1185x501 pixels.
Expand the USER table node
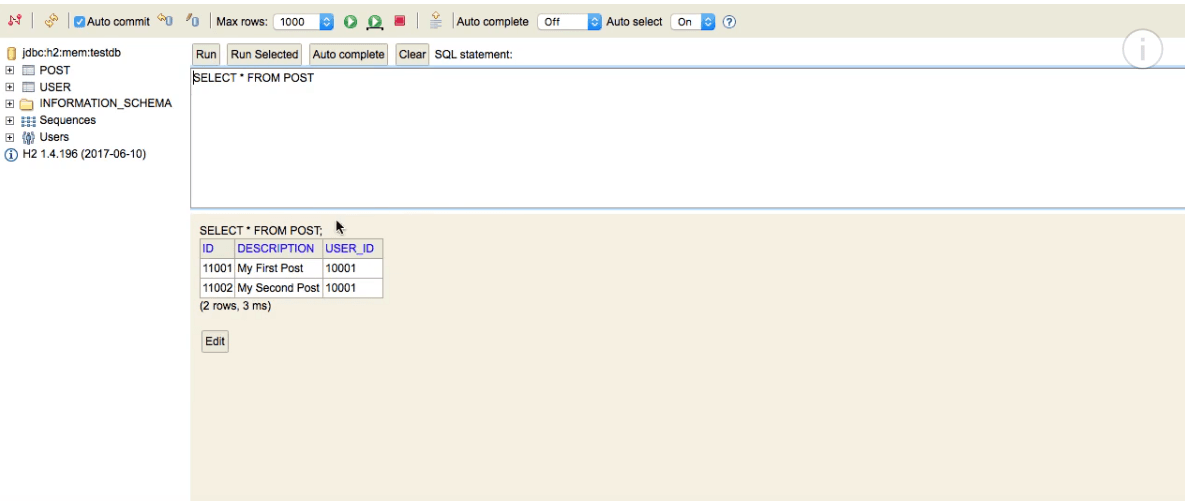click(x=10, y=87)
